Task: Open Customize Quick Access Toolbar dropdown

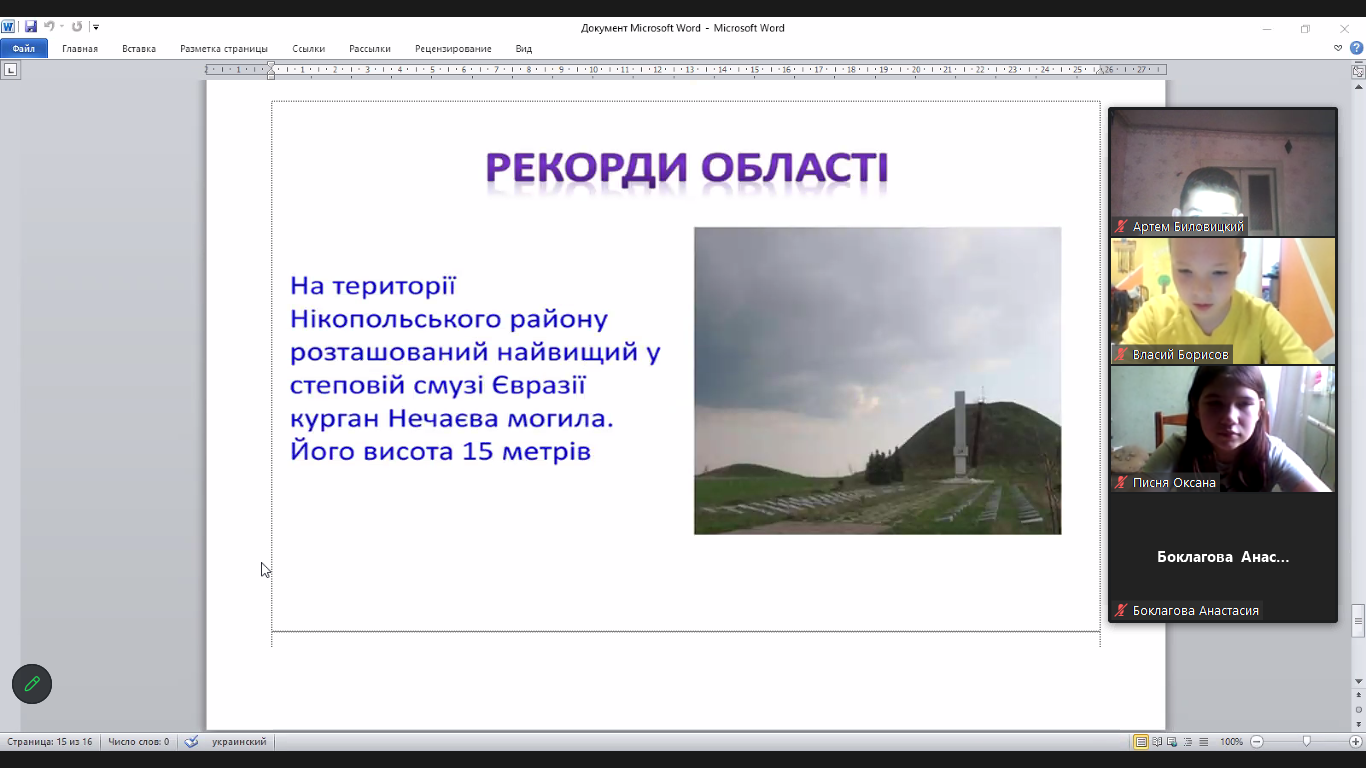Action: tap(96, 27)
